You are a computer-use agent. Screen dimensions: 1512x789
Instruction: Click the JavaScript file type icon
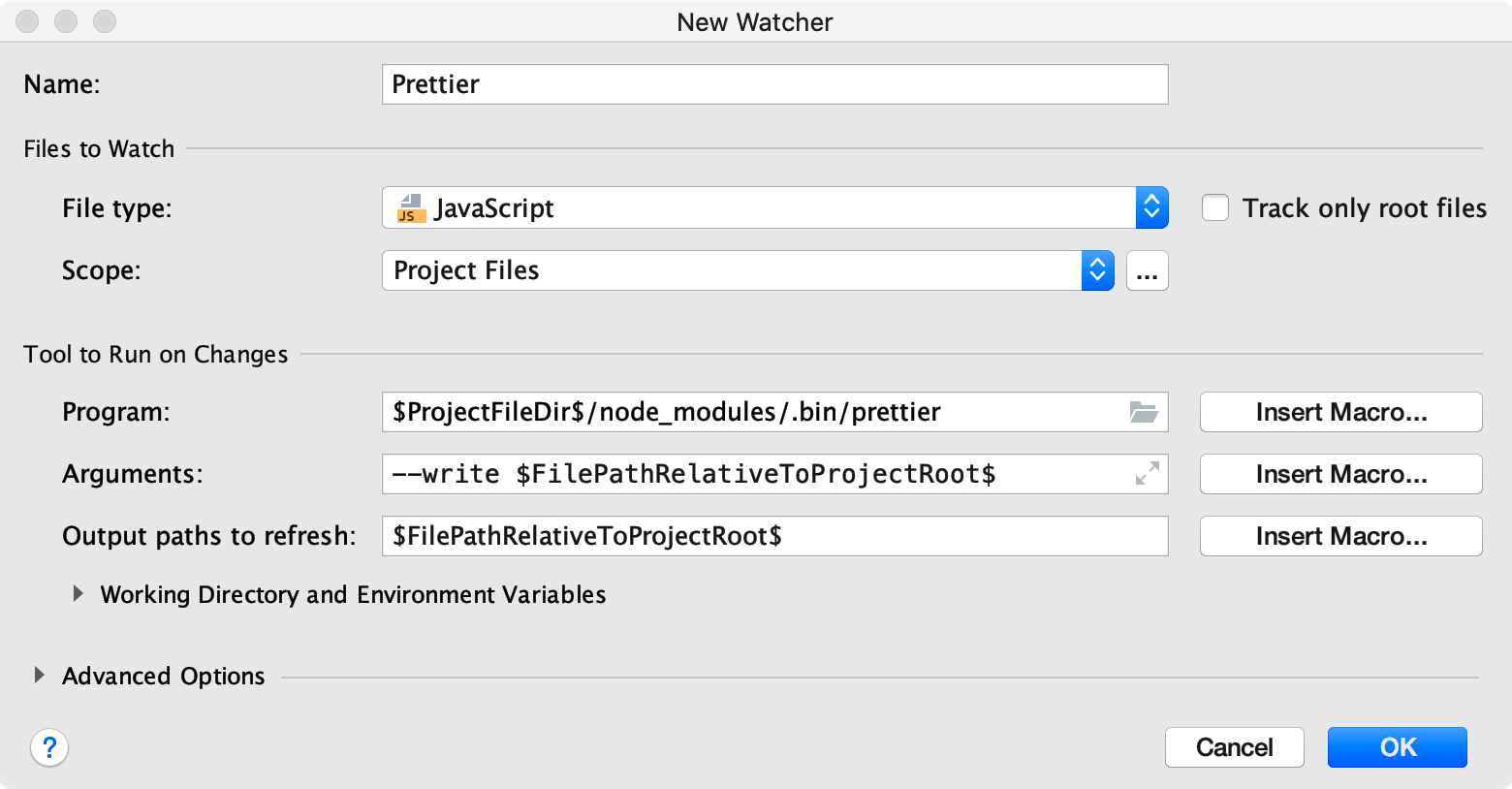[x=411, y=208]
